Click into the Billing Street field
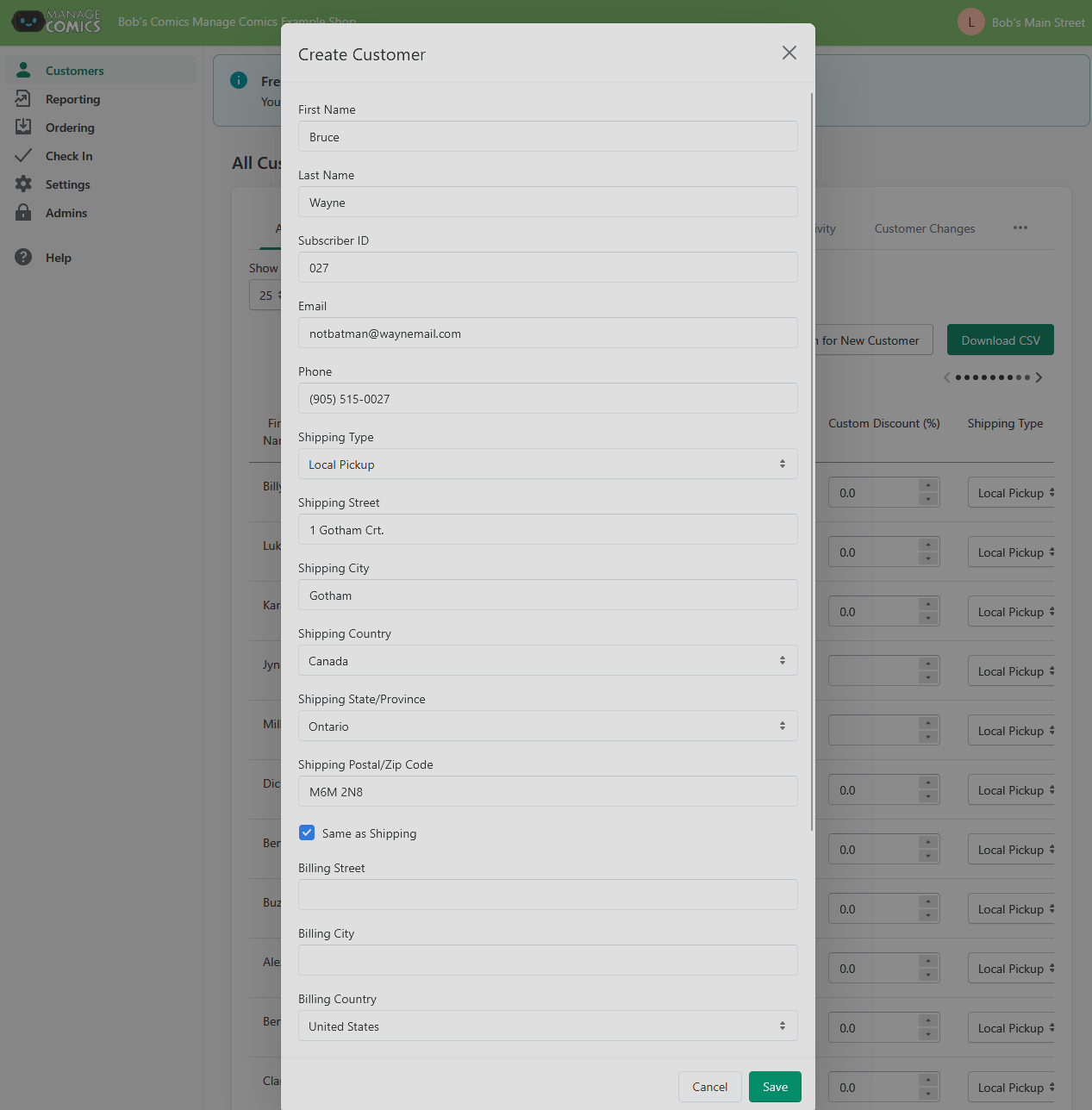 (547, 895)
